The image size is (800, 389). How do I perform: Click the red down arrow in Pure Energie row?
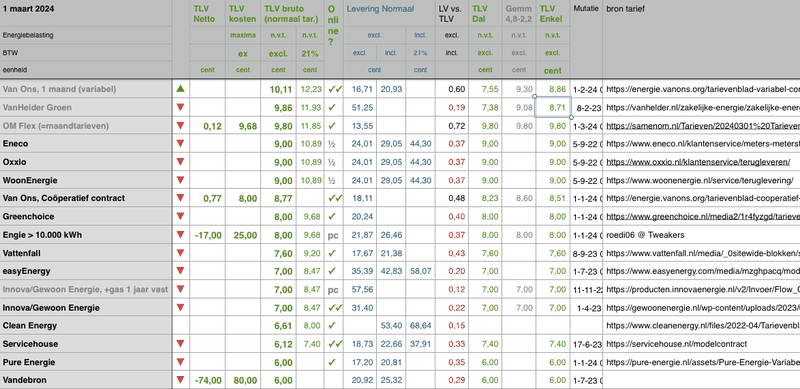click(x=180, y=362)
